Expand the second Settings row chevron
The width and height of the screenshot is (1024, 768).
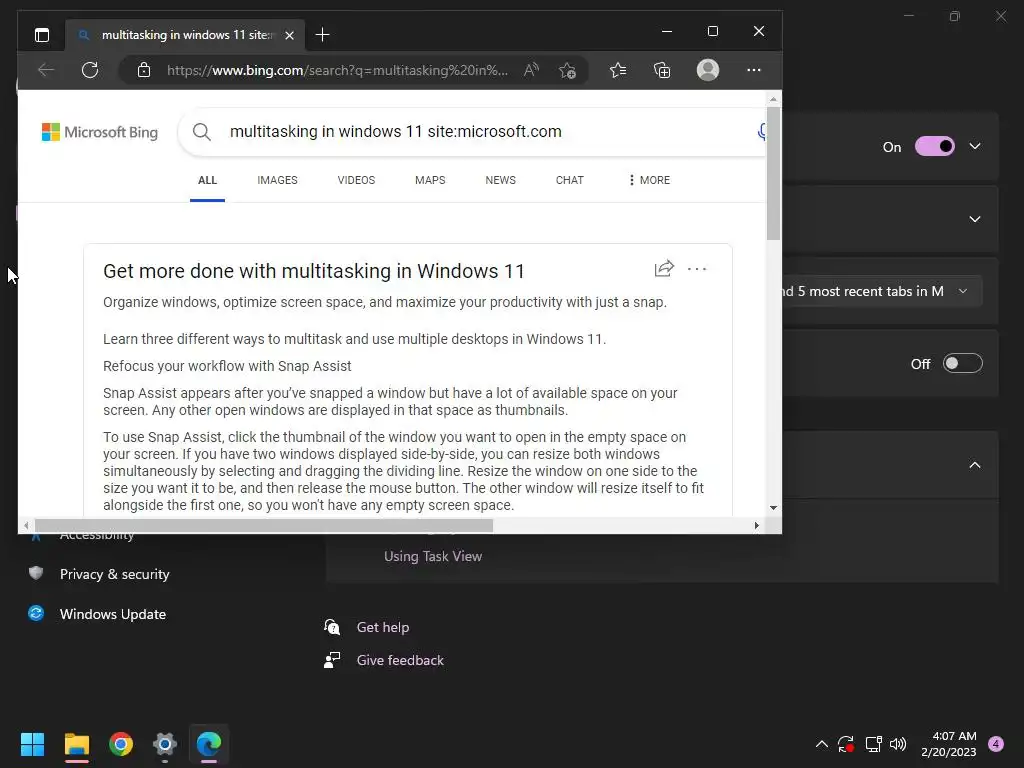(975, 219)
